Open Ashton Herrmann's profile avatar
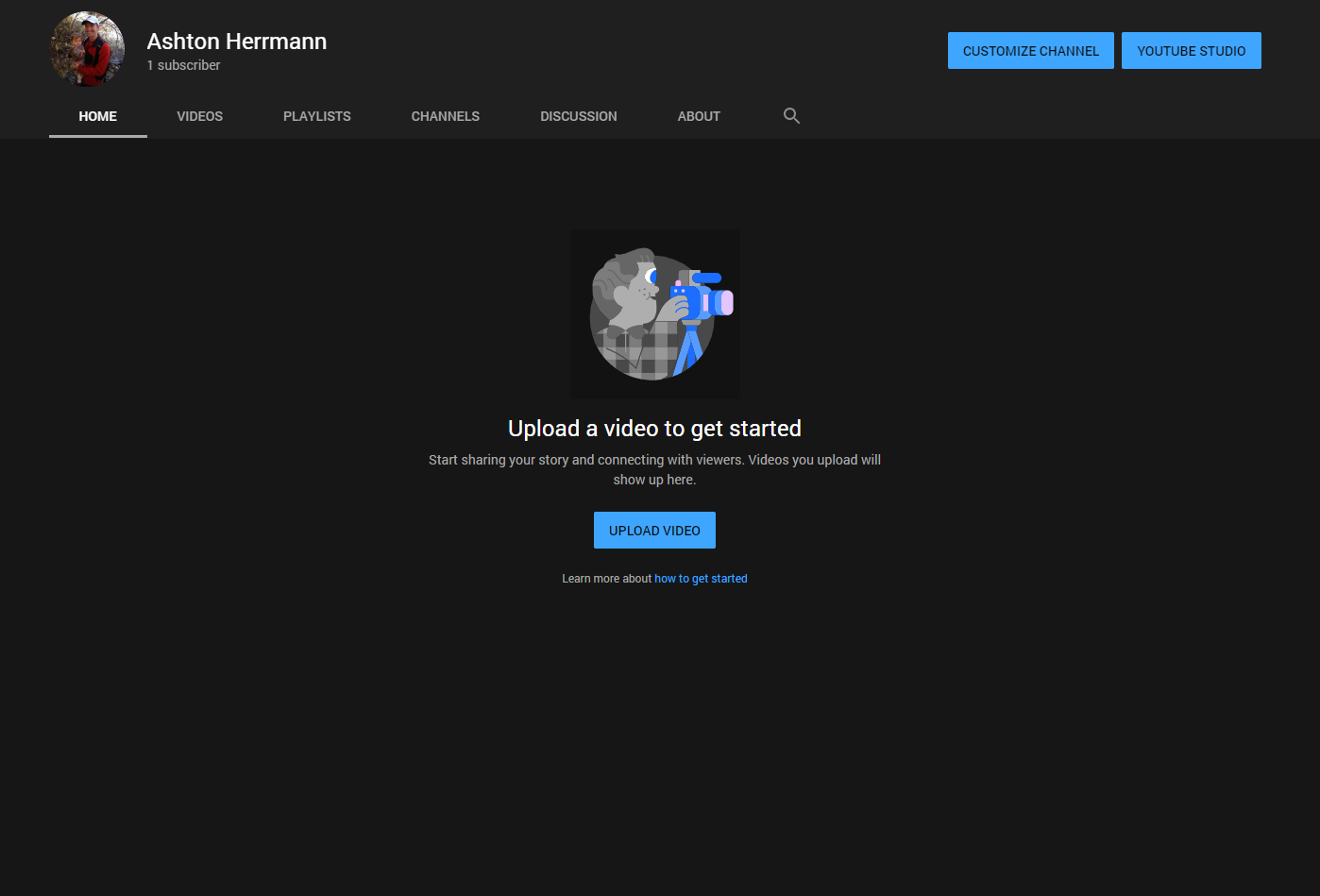Screen dimensions: 1320x896 pyautogui.click(x=87, y=49)
